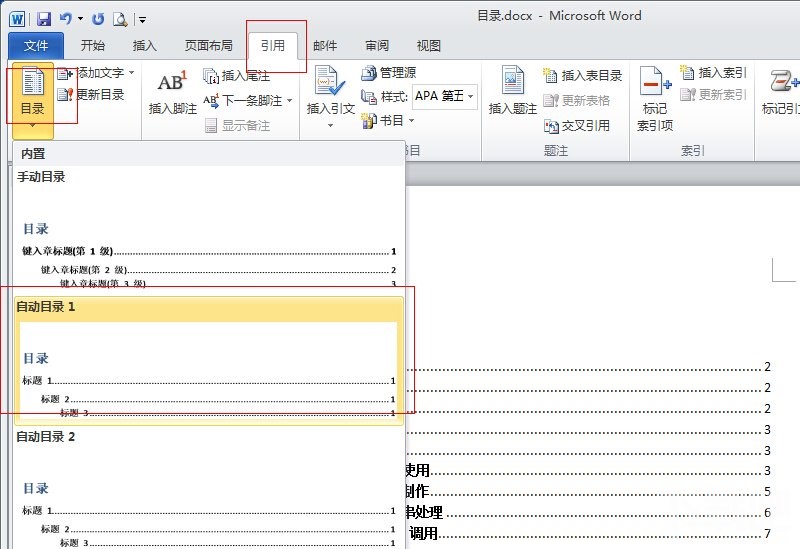
Task: Open Print Preview from quick access toolbar
Action: click(120, 19)
